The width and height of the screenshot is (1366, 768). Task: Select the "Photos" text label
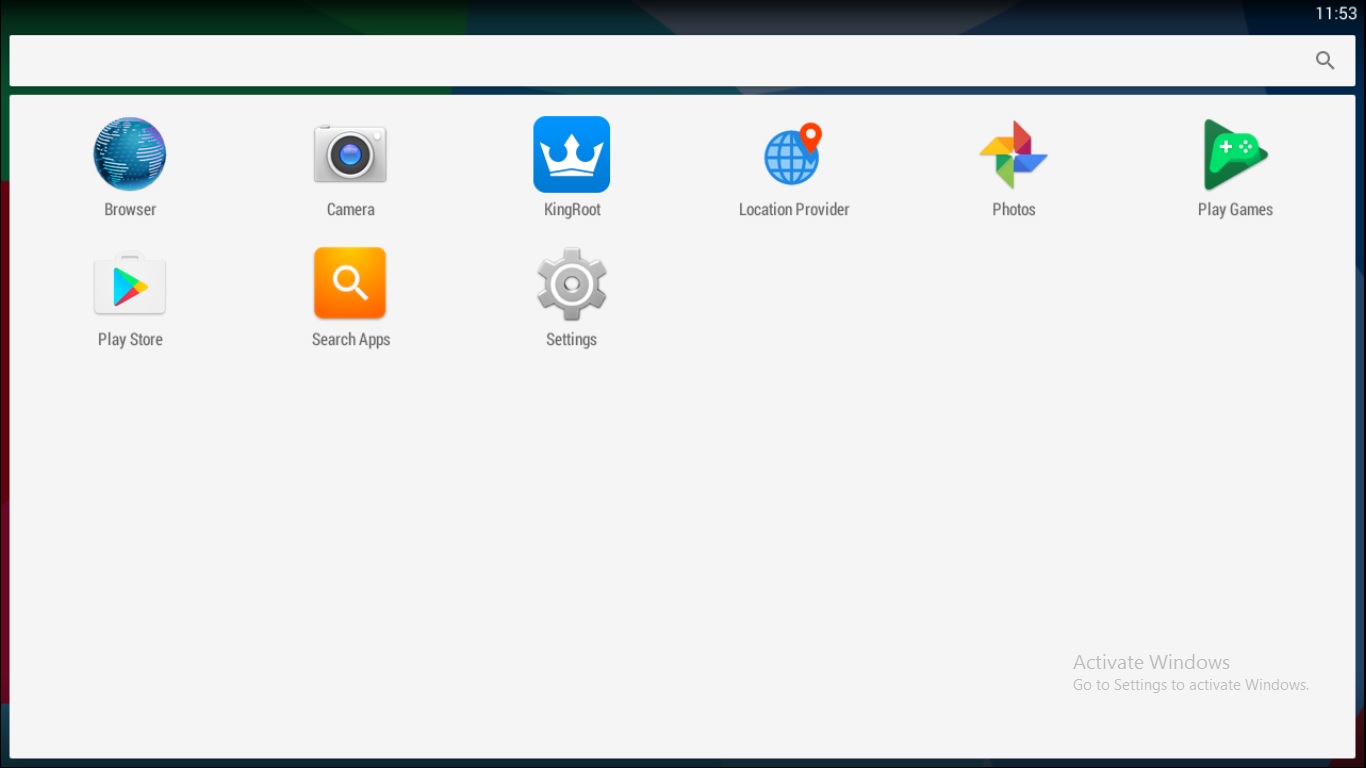pyautogui.click(x=1013, y=210)
